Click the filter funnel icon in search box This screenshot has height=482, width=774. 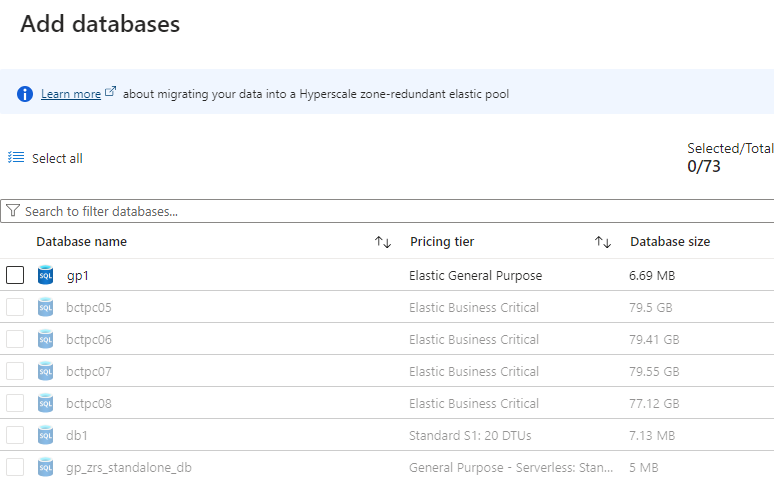pyautogui.click(x=13, y=211)
